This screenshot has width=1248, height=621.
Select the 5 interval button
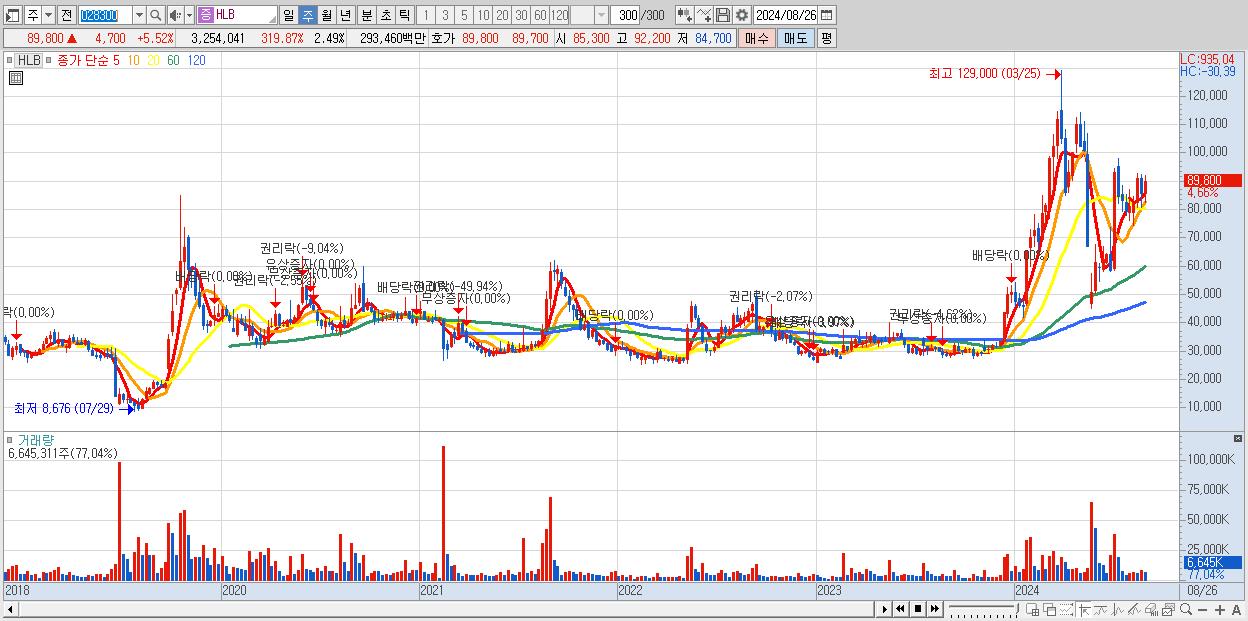click(x=464, y=15)
